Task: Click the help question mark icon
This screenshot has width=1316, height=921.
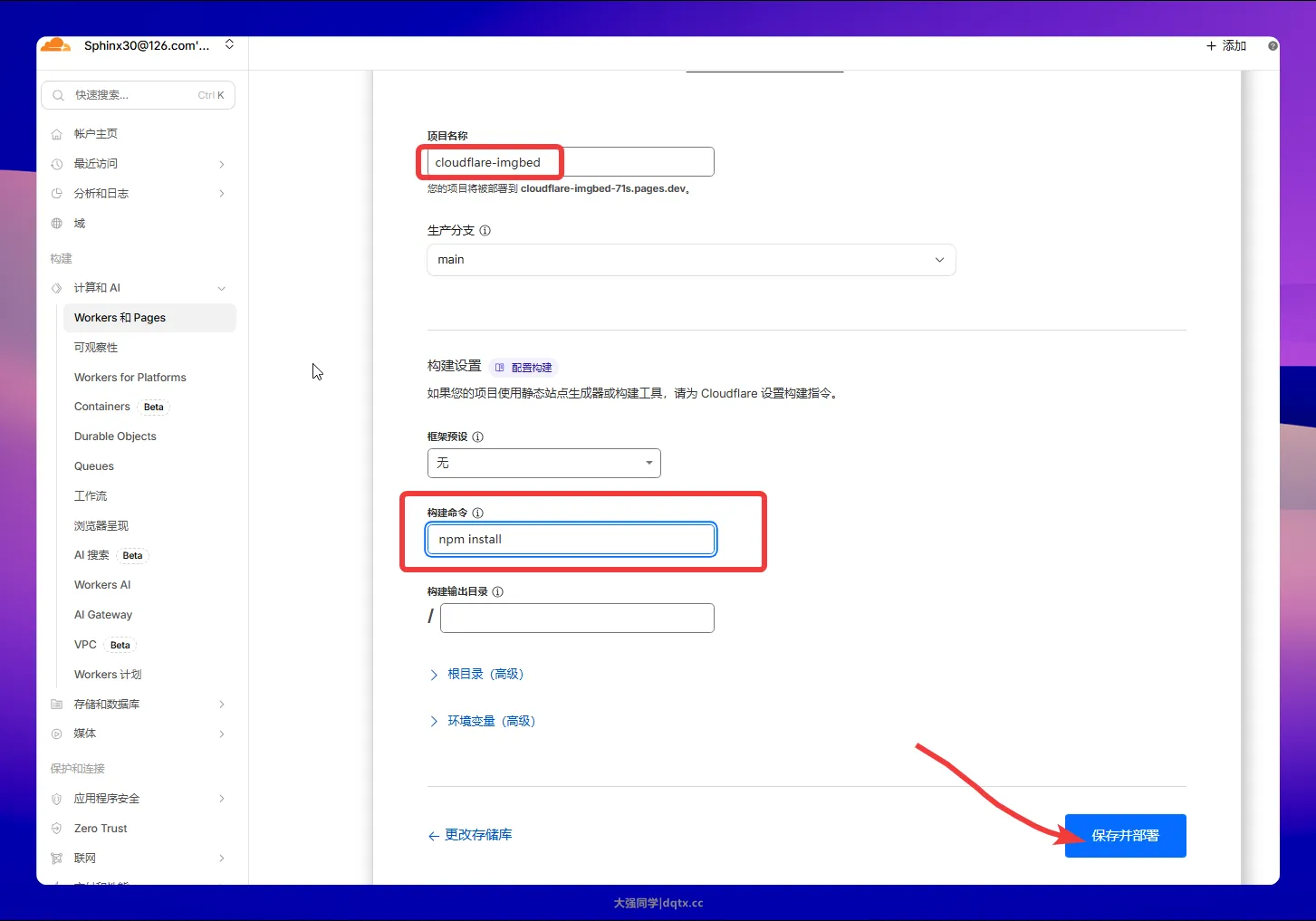Action: [x=1273, y=46]
